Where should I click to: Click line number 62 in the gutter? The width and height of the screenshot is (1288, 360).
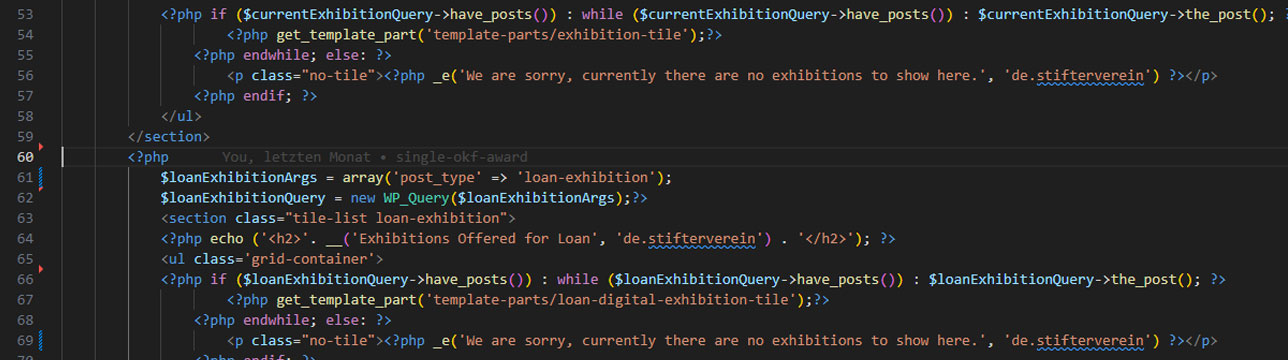pyautogui.click(x=26, y=198)
